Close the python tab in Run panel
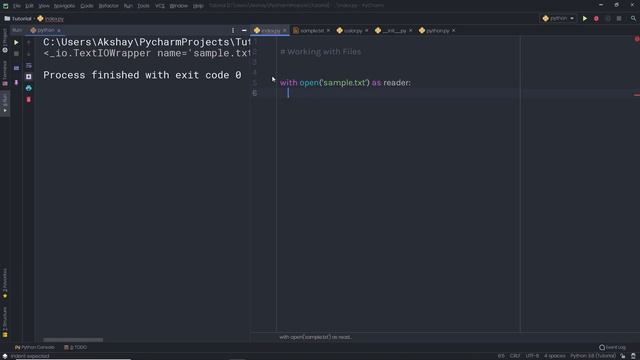The image size is (640, 360). (59, 31)
